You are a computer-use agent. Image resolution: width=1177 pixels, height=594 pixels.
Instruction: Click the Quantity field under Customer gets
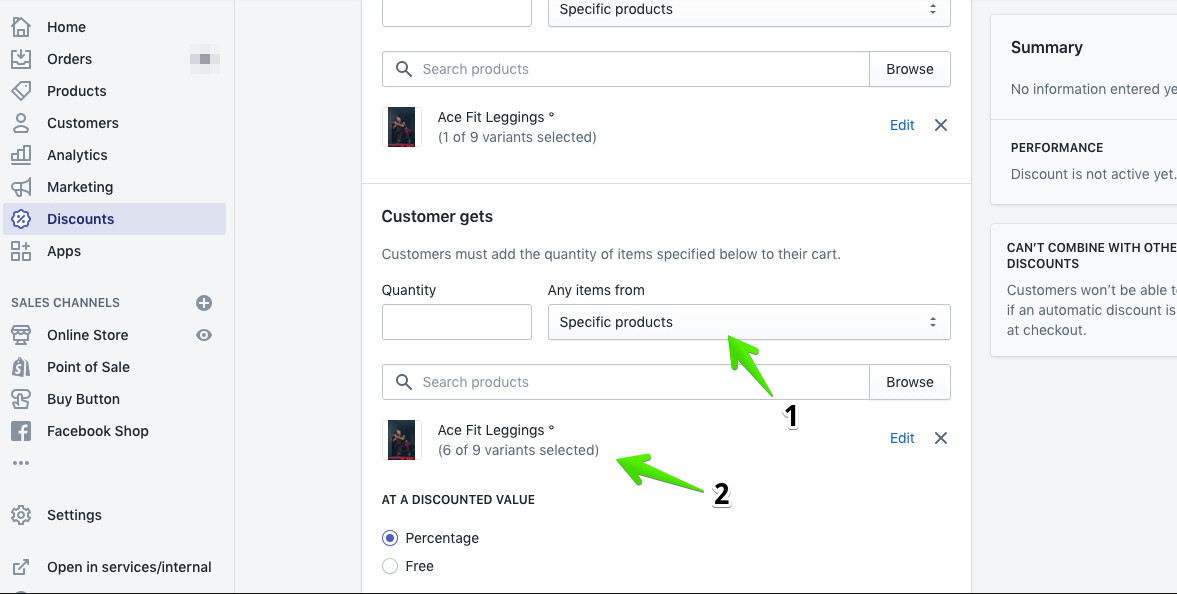tap(456, 322)
